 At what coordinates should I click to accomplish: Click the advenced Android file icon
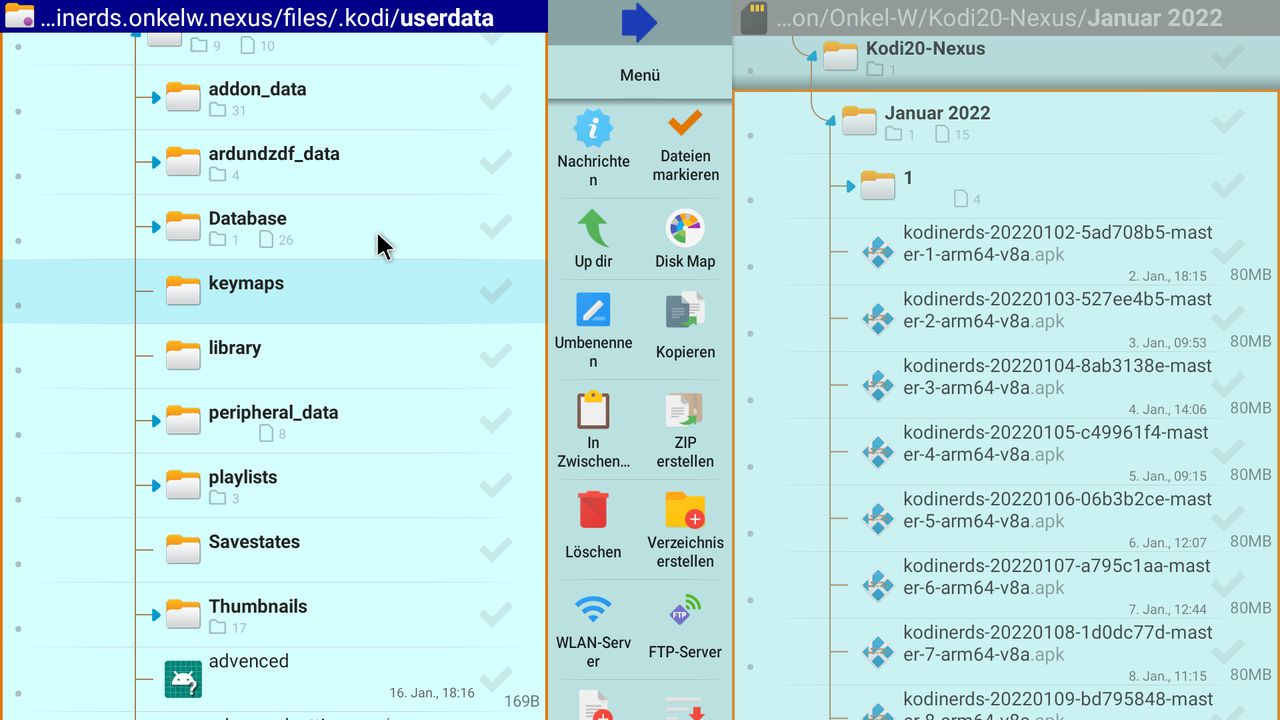point(183,680)
